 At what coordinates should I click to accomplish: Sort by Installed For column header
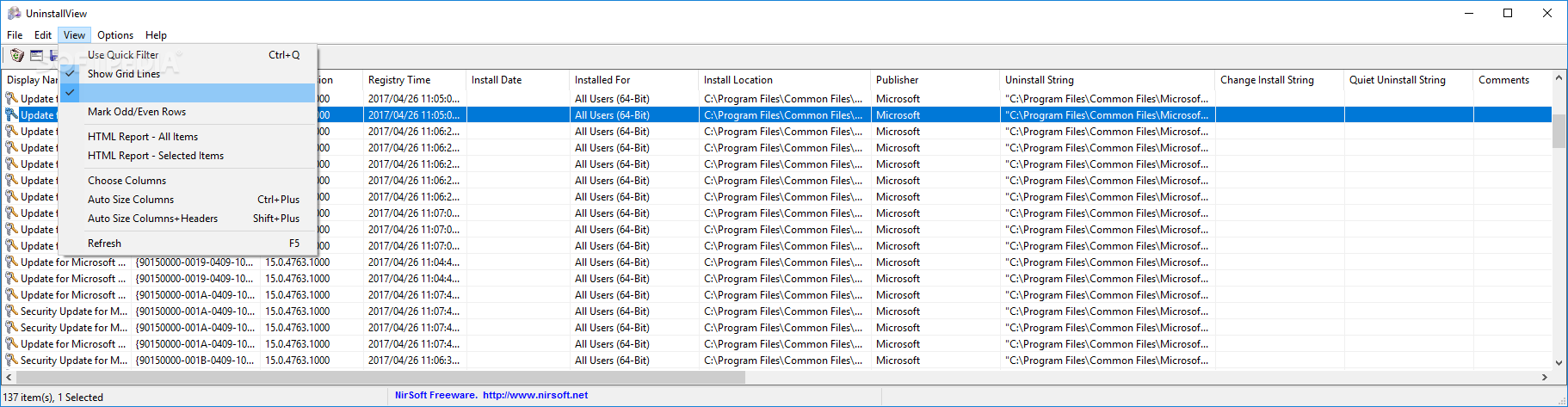(x=633, y=80)
